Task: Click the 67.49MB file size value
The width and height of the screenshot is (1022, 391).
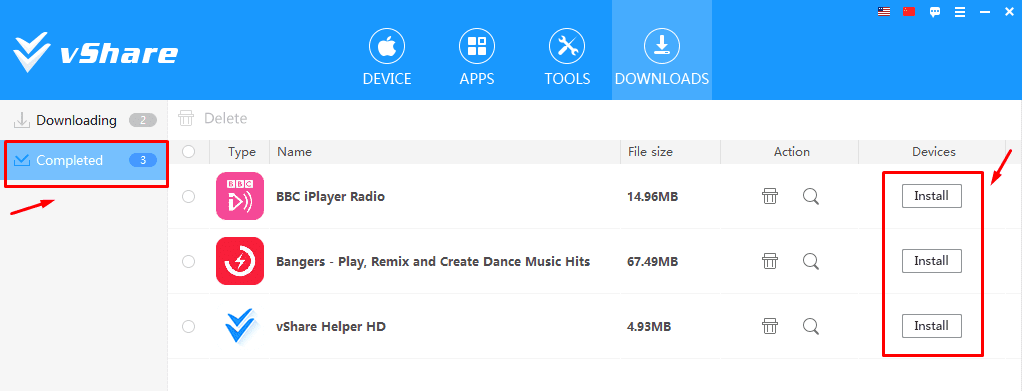Action: pos(652,261)
